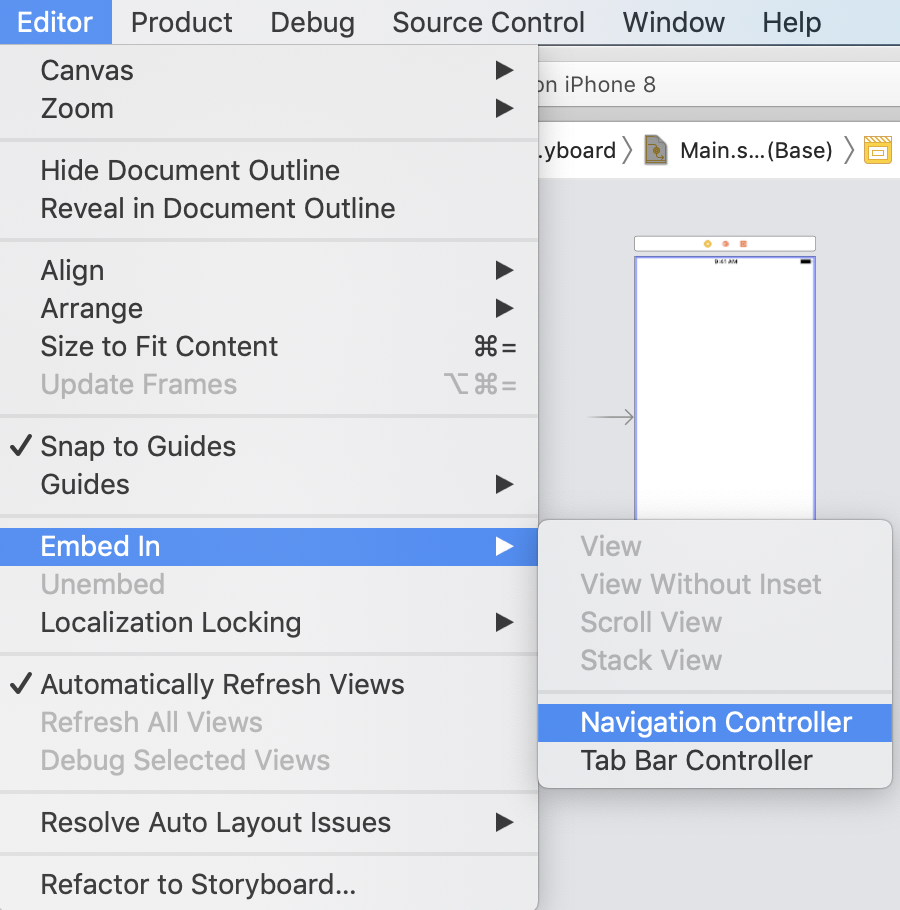Open the Debug menu
This screenshot has height=910, width=900.
click(312, 22)
